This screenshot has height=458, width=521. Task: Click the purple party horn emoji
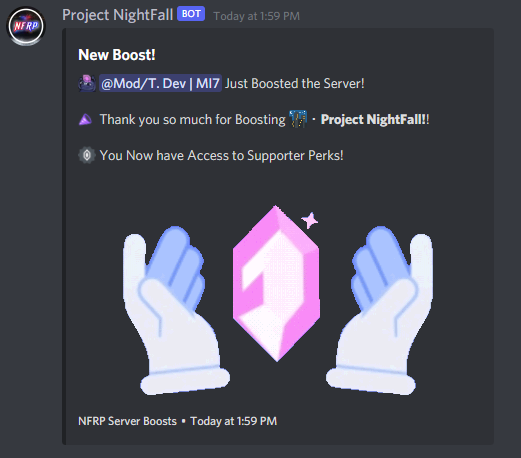pos(85,119)
